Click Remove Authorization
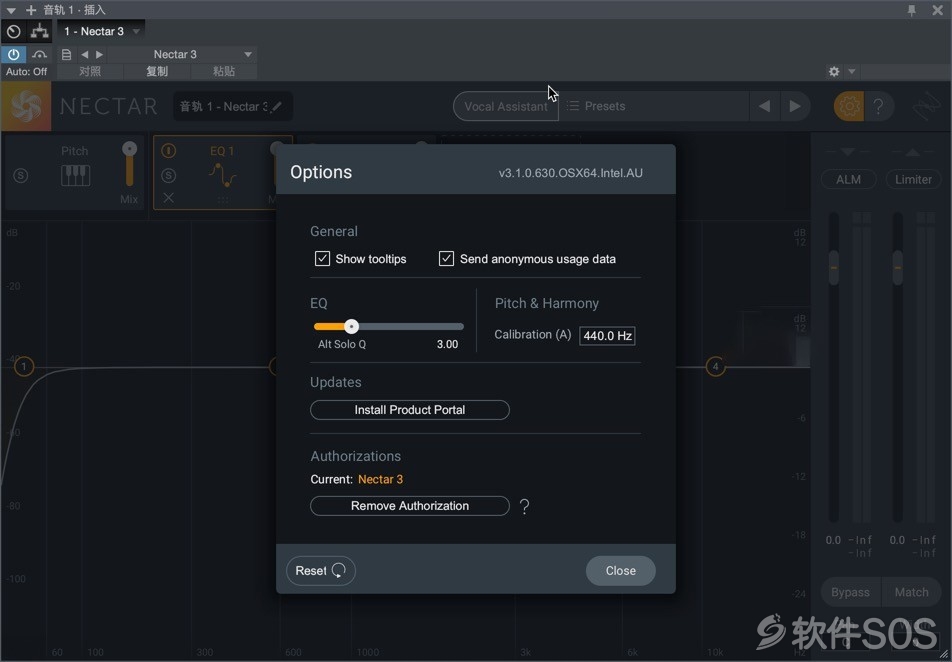 tap(410, 506)
